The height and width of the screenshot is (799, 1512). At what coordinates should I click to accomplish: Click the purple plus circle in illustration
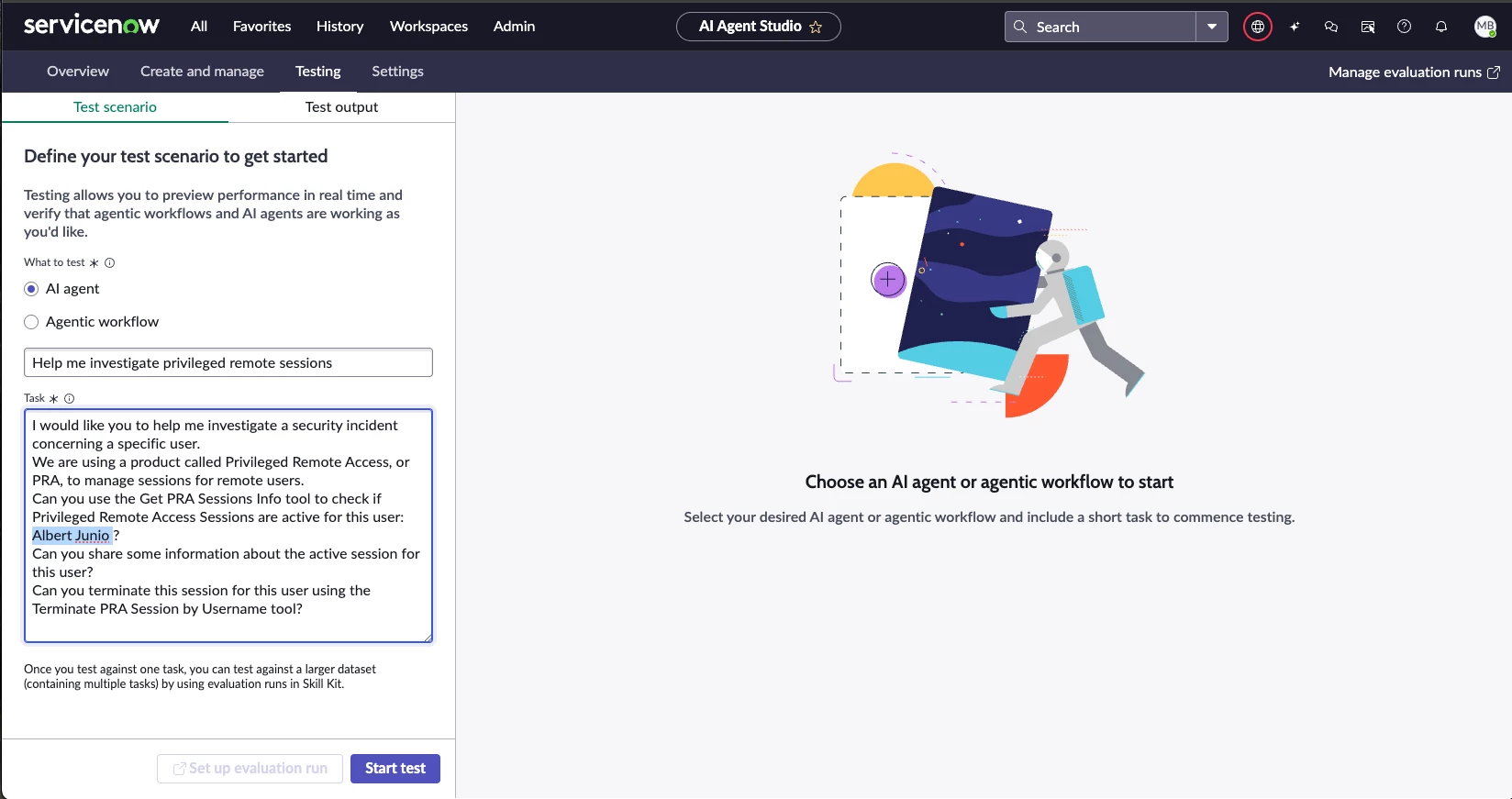(887, 280)
